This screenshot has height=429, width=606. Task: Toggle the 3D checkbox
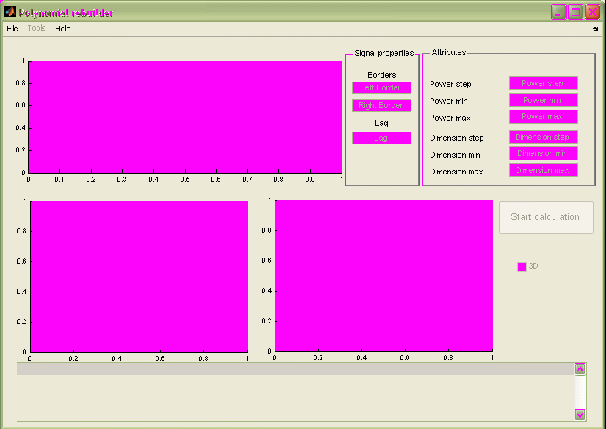pos(522,266)
